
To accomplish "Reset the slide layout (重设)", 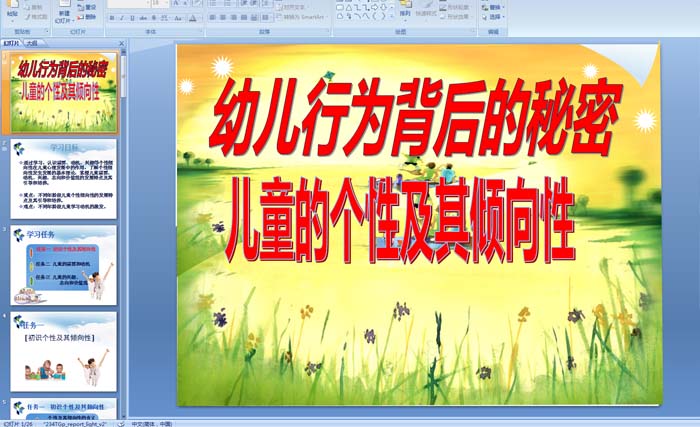I will coord(87,7).
